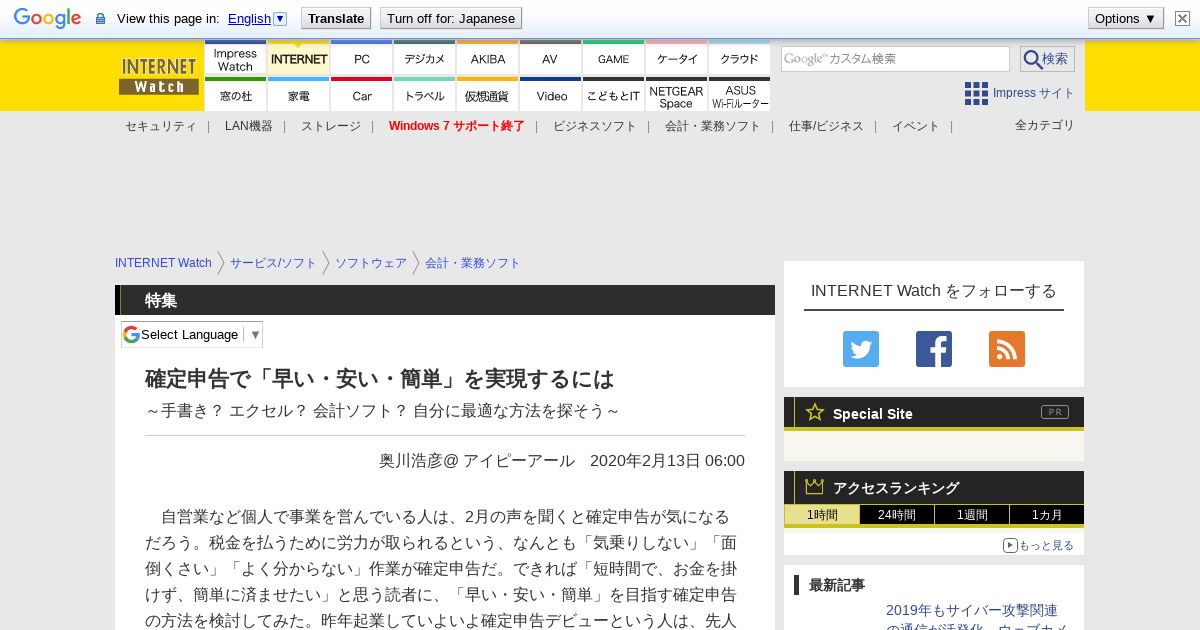Open the ビジネスソフト category link

[x=595, y=126]
